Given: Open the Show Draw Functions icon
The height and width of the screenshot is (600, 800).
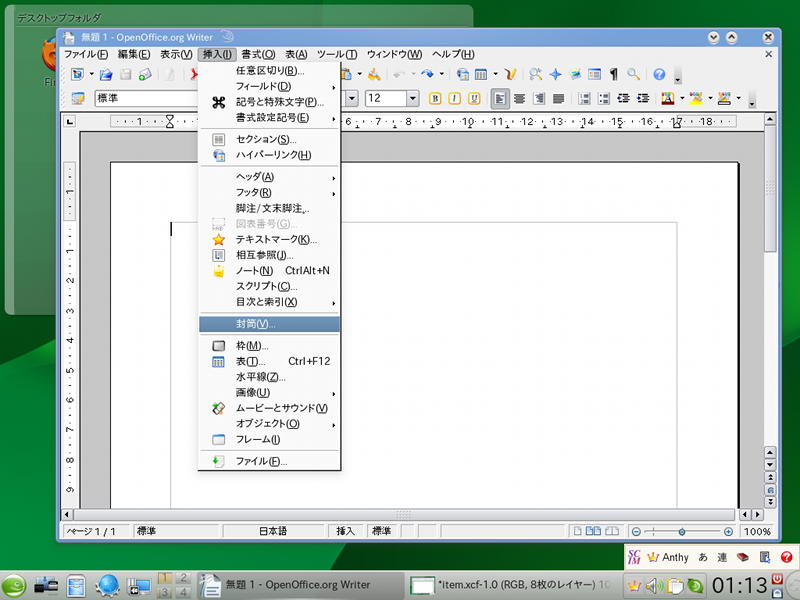Looking at the screenshot, I should (511, 74).
